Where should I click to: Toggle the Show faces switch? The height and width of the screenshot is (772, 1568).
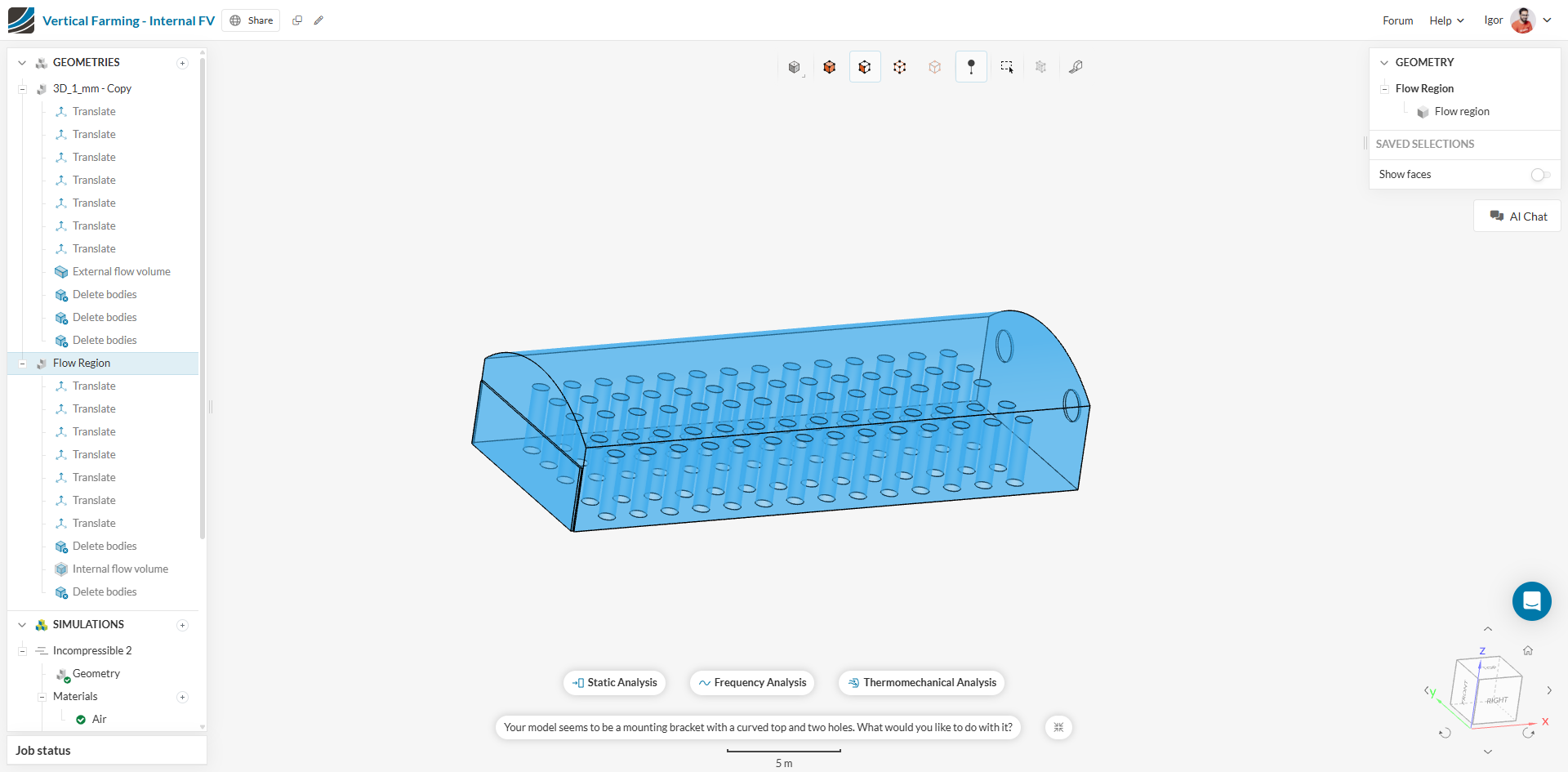coord(1540,175)
